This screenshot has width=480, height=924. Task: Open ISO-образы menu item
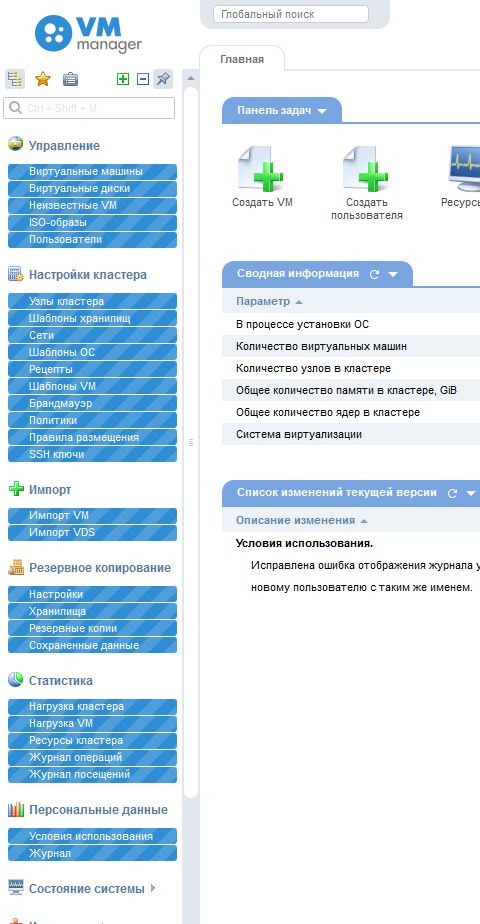pyautogui.click(x=92, y=223)
